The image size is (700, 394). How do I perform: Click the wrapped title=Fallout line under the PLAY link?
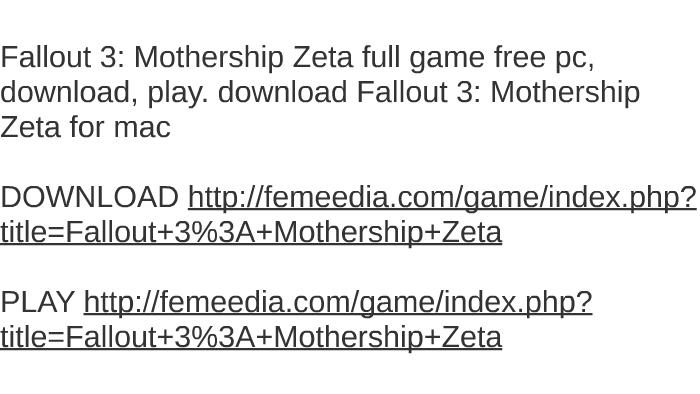[x=251, y=337]
